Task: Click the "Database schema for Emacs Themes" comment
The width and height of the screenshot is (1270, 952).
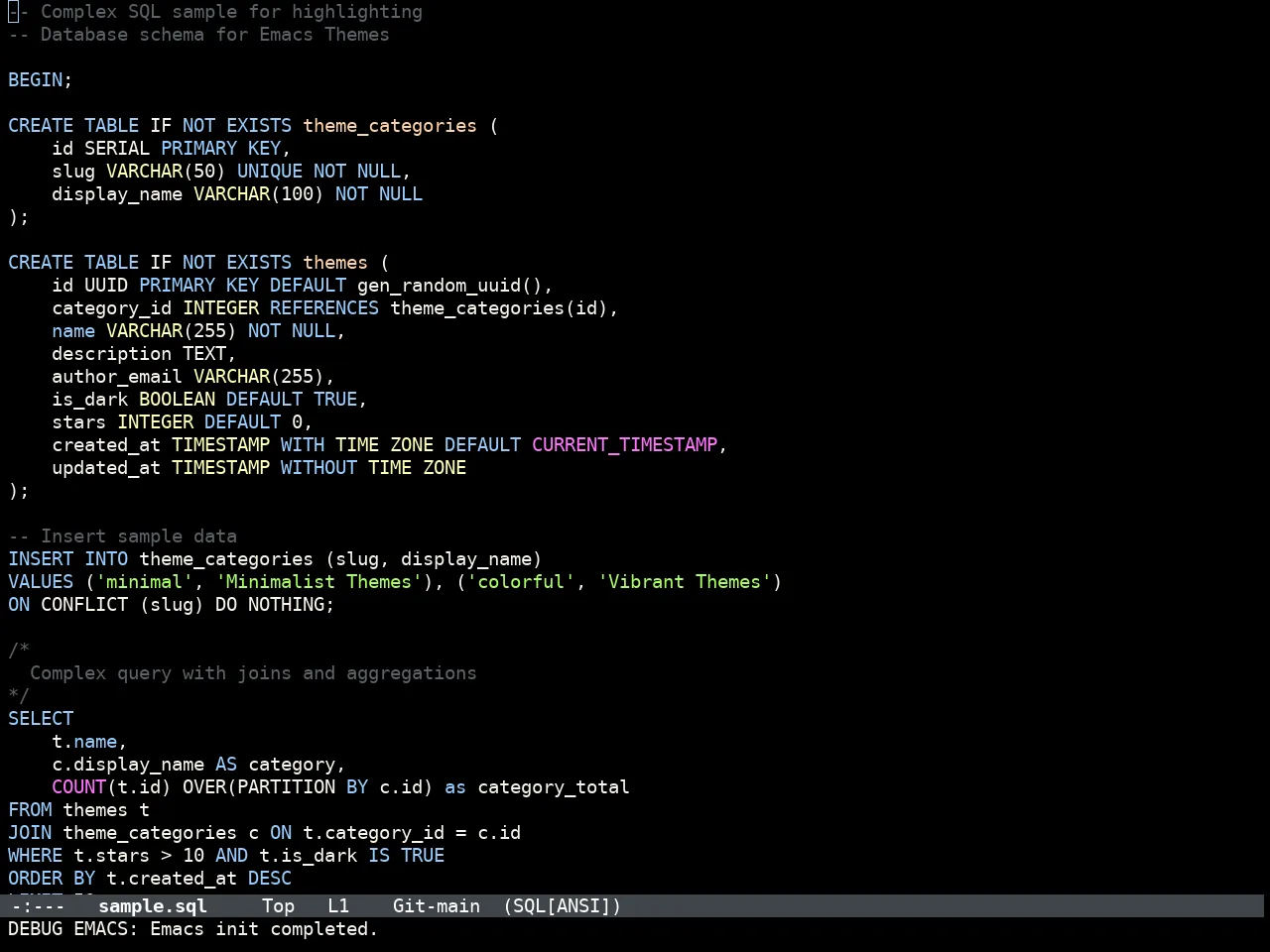Action: click(214, 35)
